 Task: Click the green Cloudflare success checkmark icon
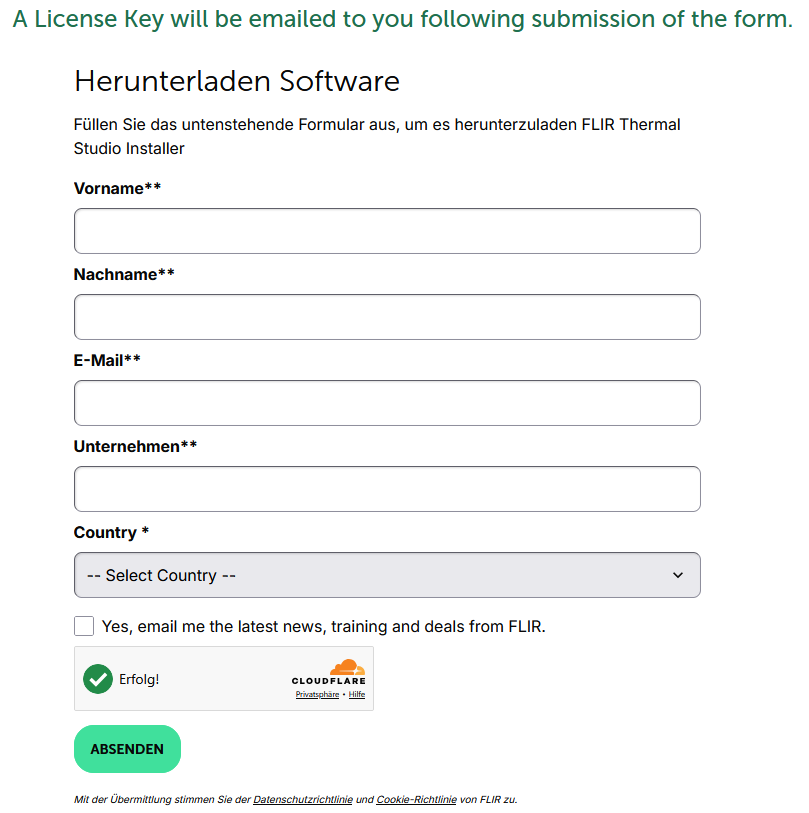(x=98, y=679)
